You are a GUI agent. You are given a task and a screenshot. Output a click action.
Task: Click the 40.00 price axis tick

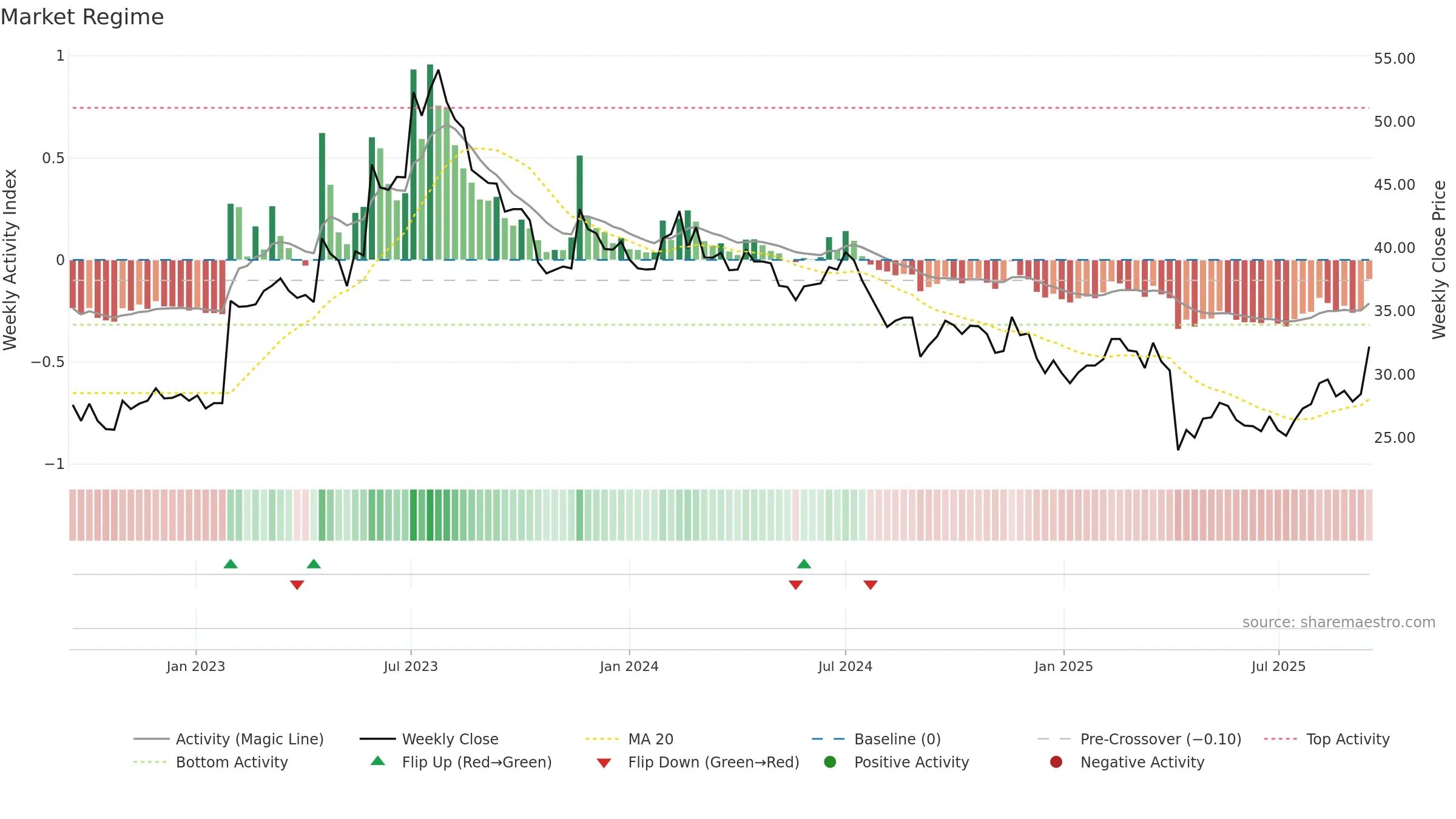tap(1395, 248)
